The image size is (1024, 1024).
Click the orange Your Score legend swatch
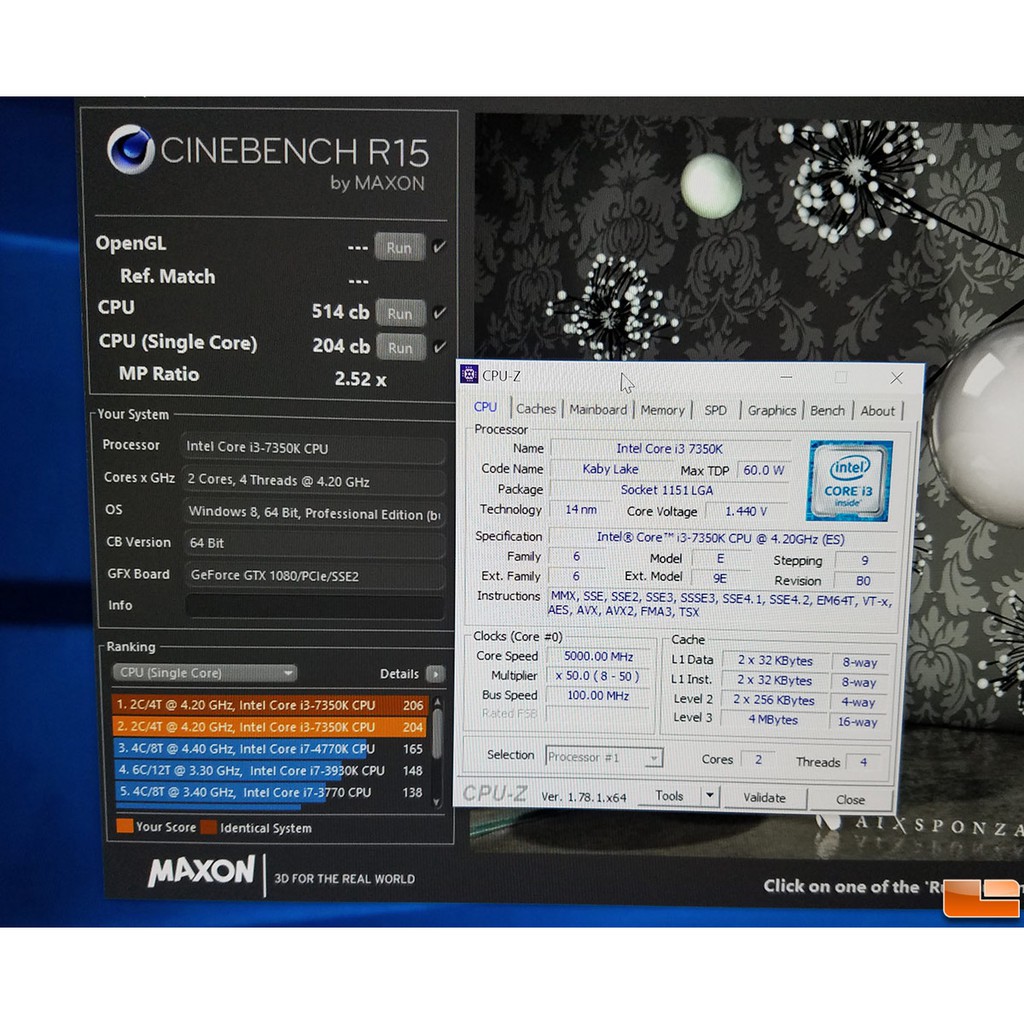click(125, 825)
